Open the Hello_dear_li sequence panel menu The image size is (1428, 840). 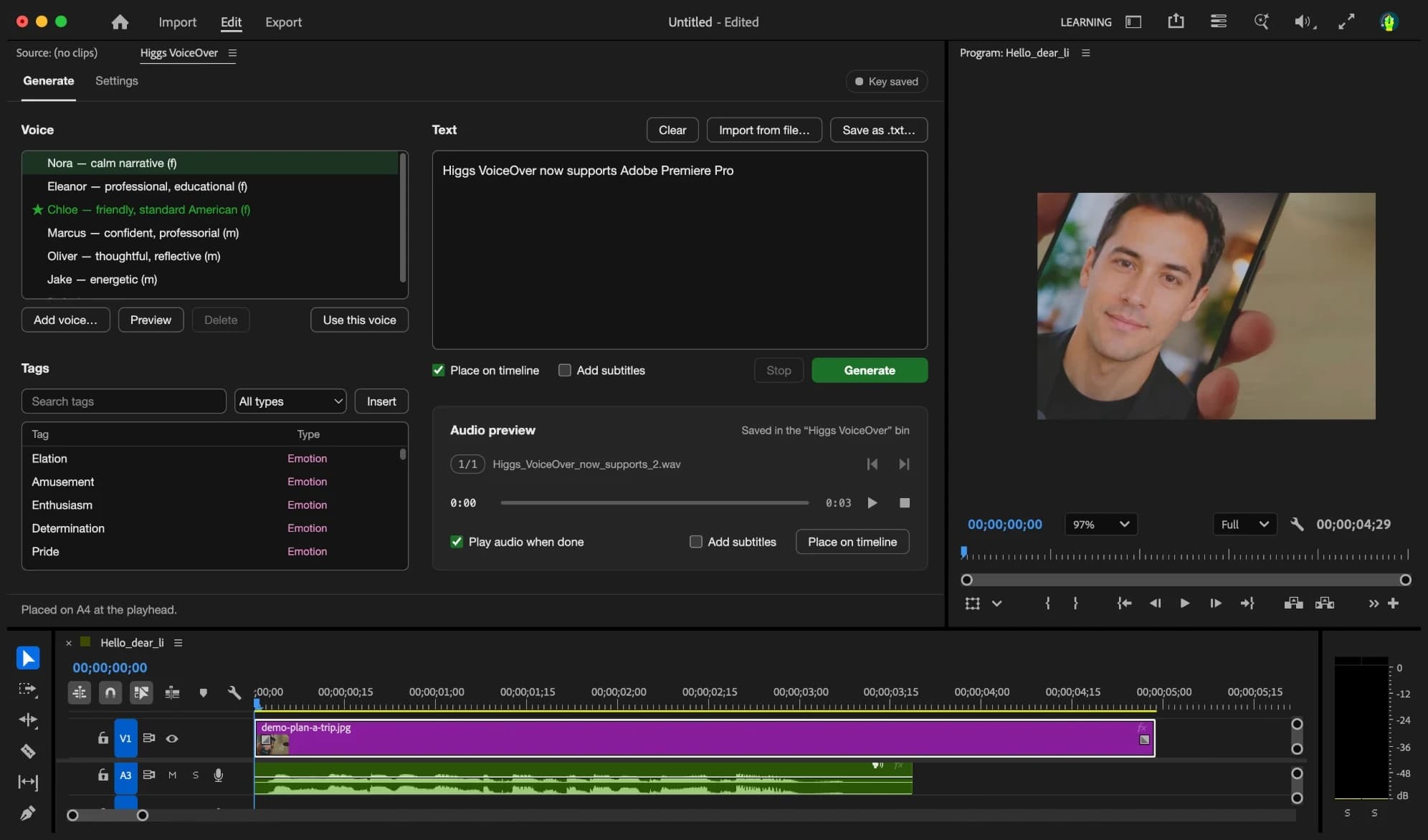point(178,643)
